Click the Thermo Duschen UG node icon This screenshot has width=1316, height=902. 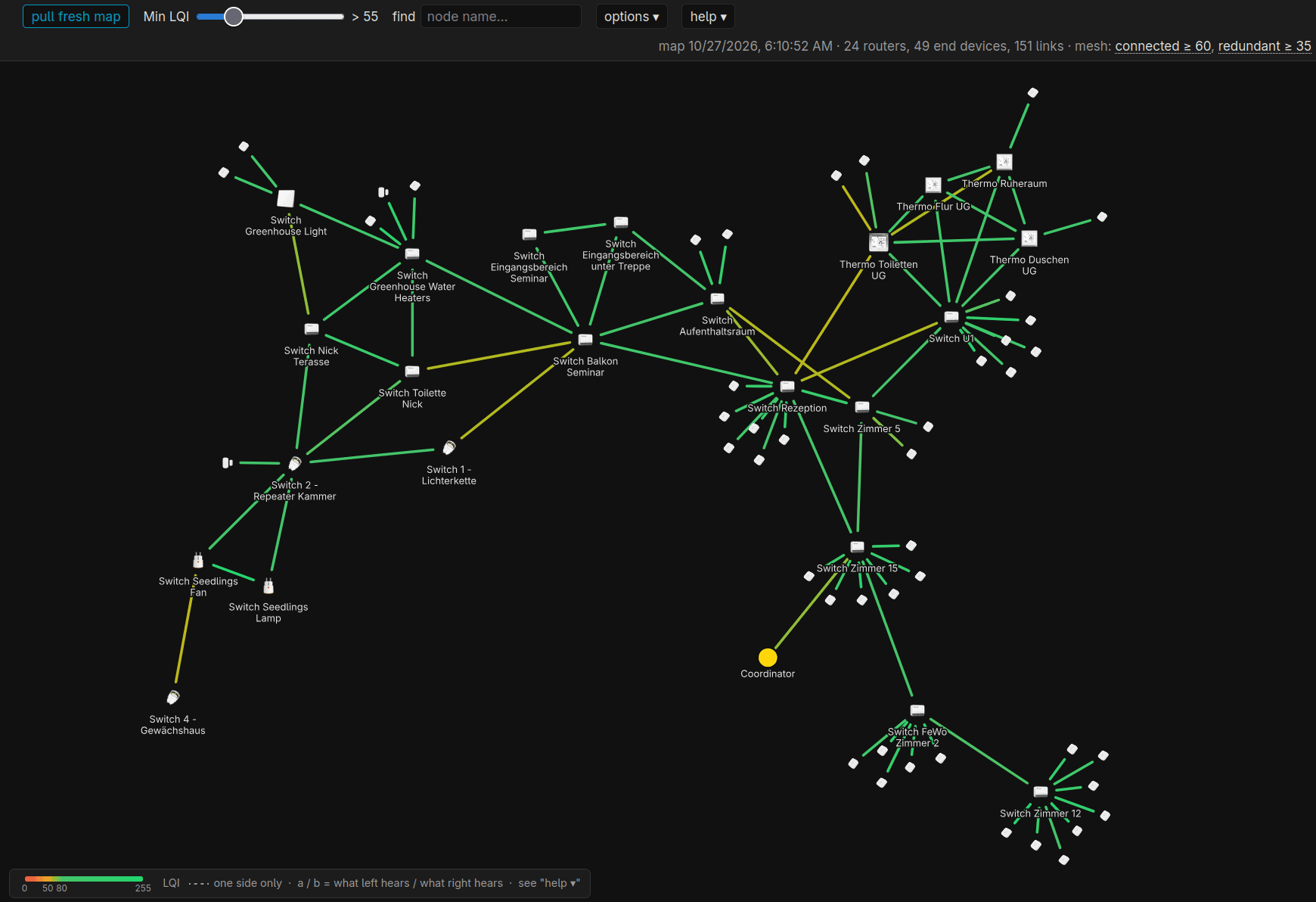[1029, 238]
